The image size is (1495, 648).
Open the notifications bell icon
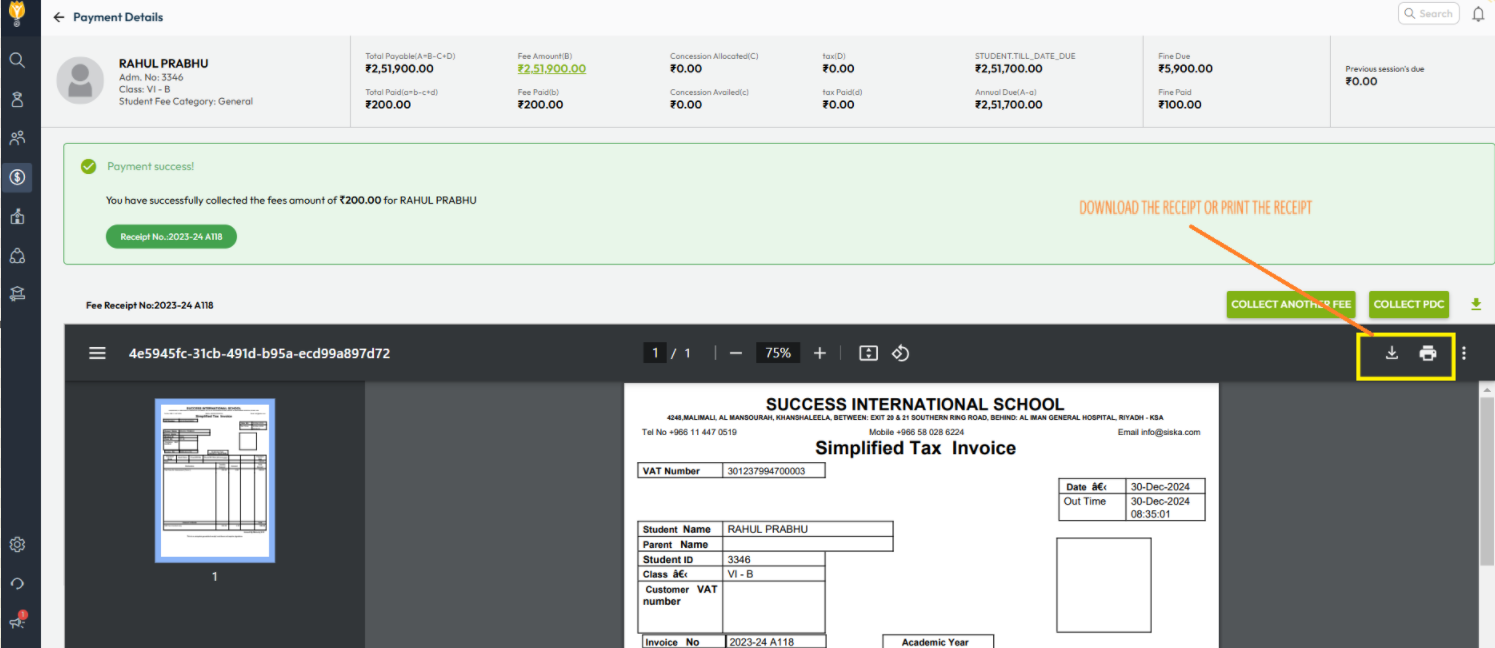1478,14
